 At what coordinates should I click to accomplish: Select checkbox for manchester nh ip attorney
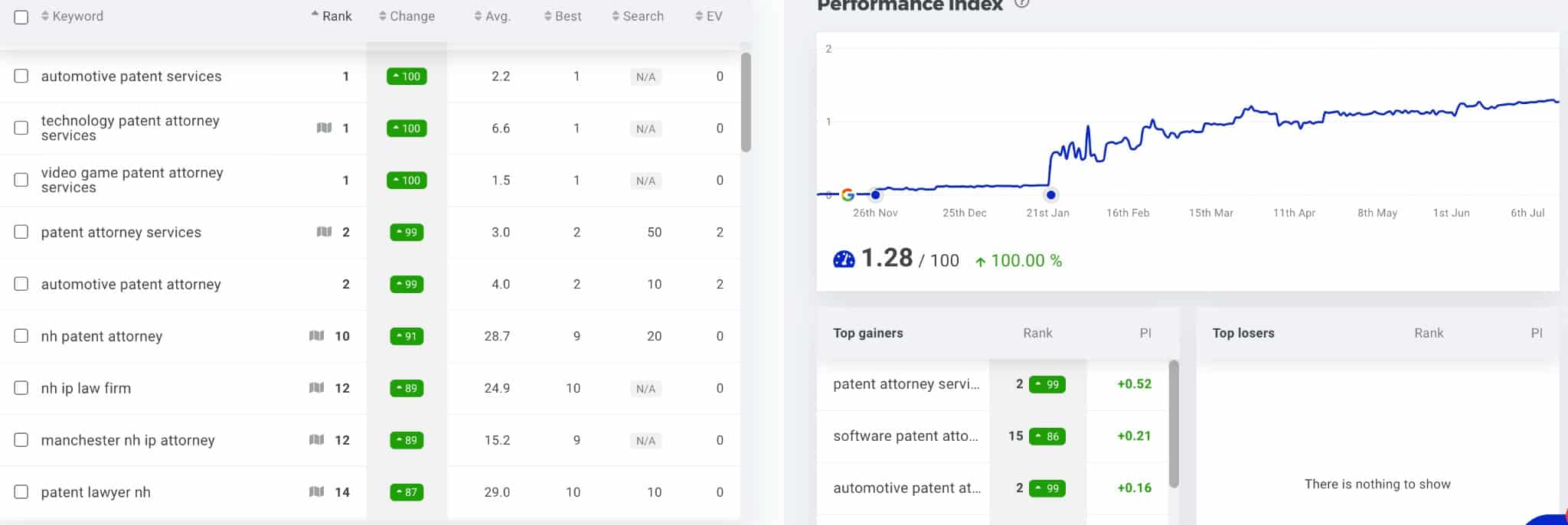coord(21,440)
